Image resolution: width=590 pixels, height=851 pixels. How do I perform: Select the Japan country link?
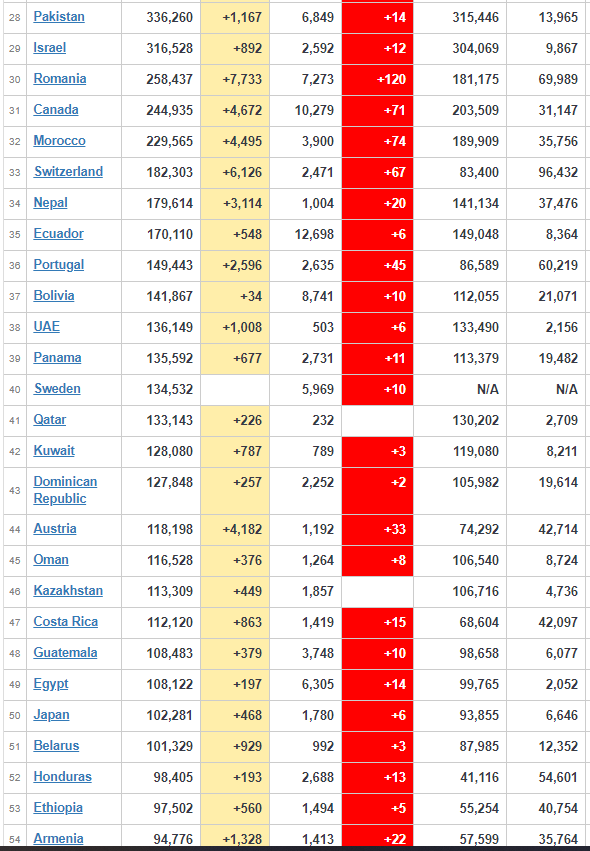[51, 715]
